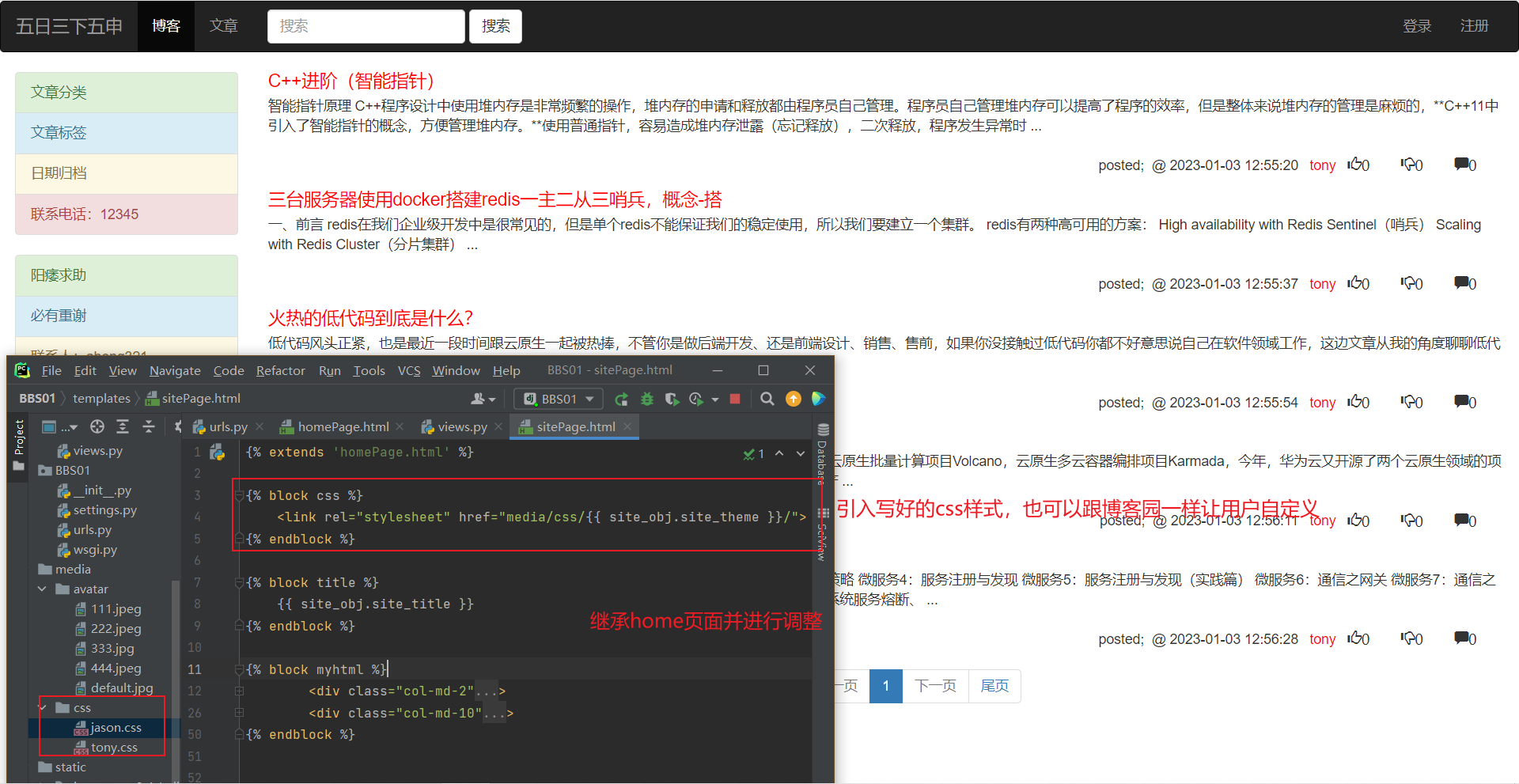The height and width of the screenshot is (784, 1519).
Task: Click the blog 搜索 search button
Action: pos(495,26)
